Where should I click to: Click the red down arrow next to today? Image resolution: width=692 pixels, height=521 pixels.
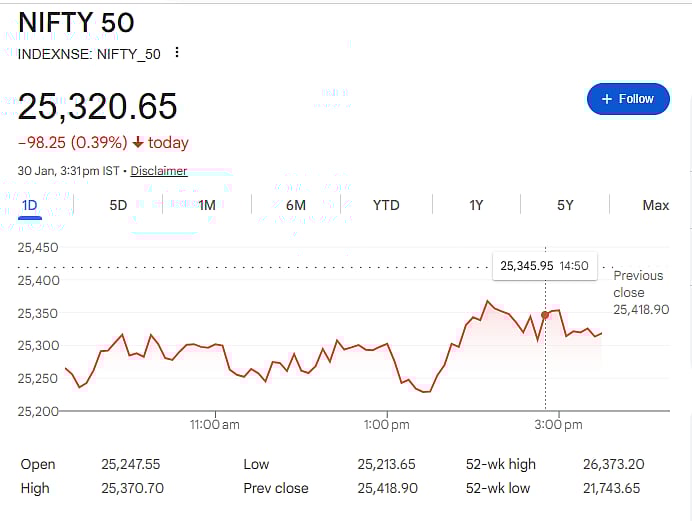[138, 143]
